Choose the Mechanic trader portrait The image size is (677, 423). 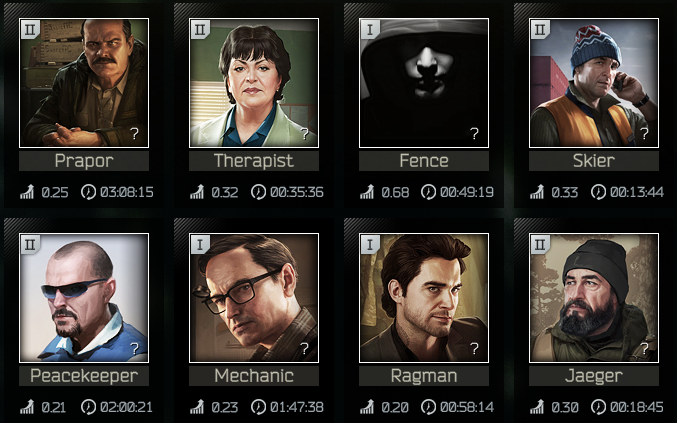point(254,298)
